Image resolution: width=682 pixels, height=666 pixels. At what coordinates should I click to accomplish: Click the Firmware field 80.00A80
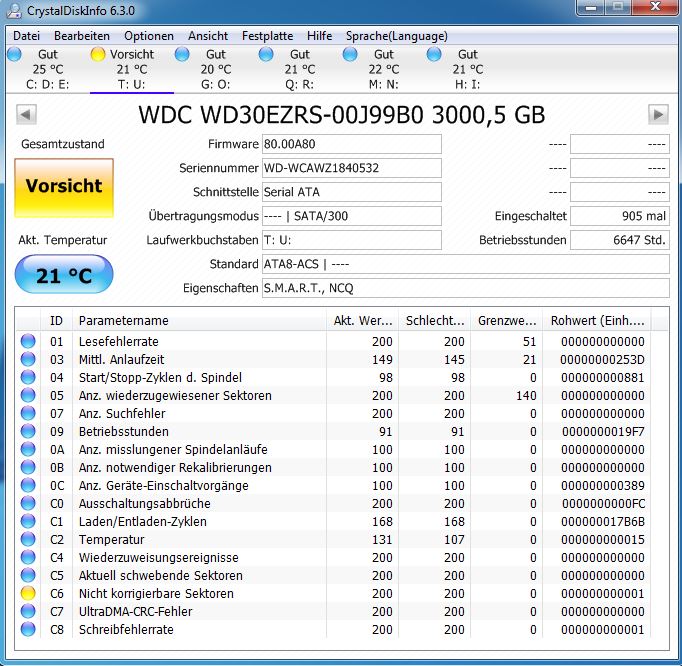tap(351, 144)
